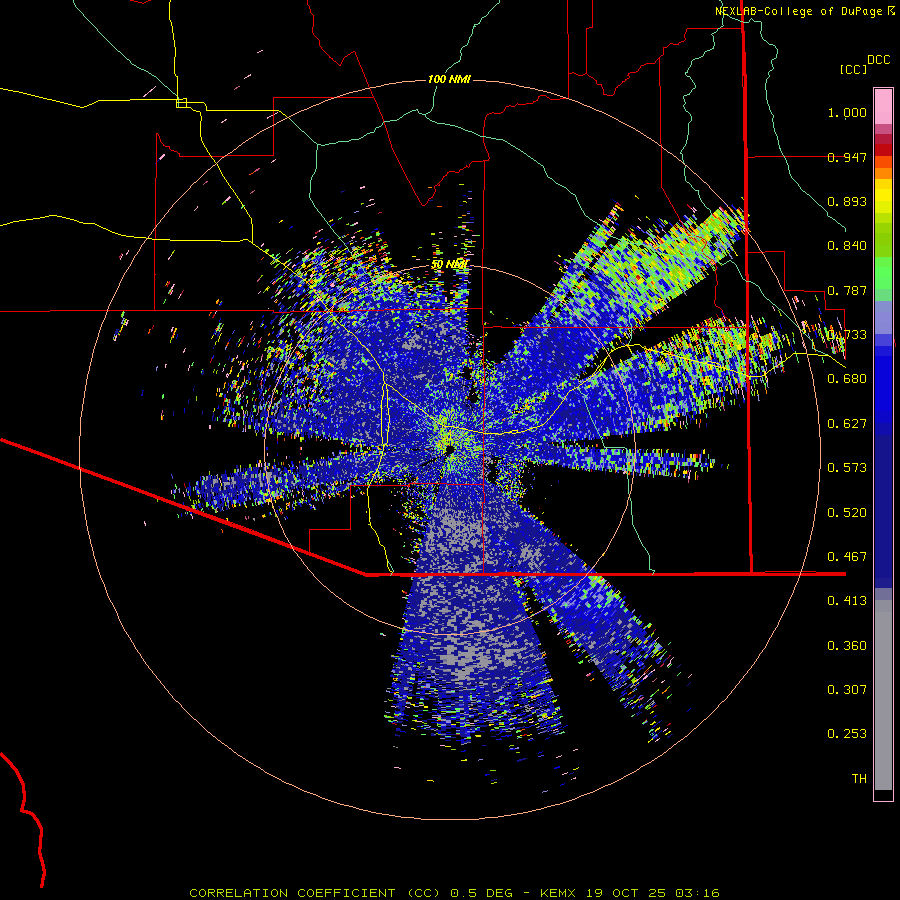Viewport: 900px width, 900px height.
Task: Click the 0.947 scale value
Action: click(847, 157)
